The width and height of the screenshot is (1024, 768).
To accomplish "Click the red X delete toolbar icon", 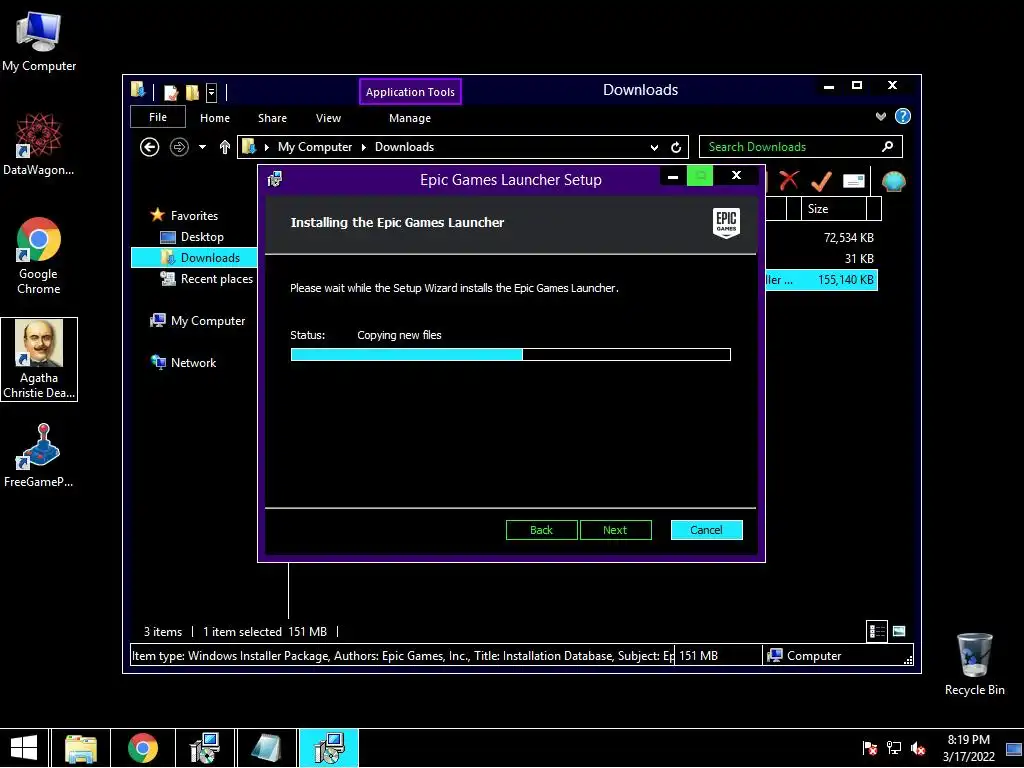I will pyautogui.click(x=789, y=180).
